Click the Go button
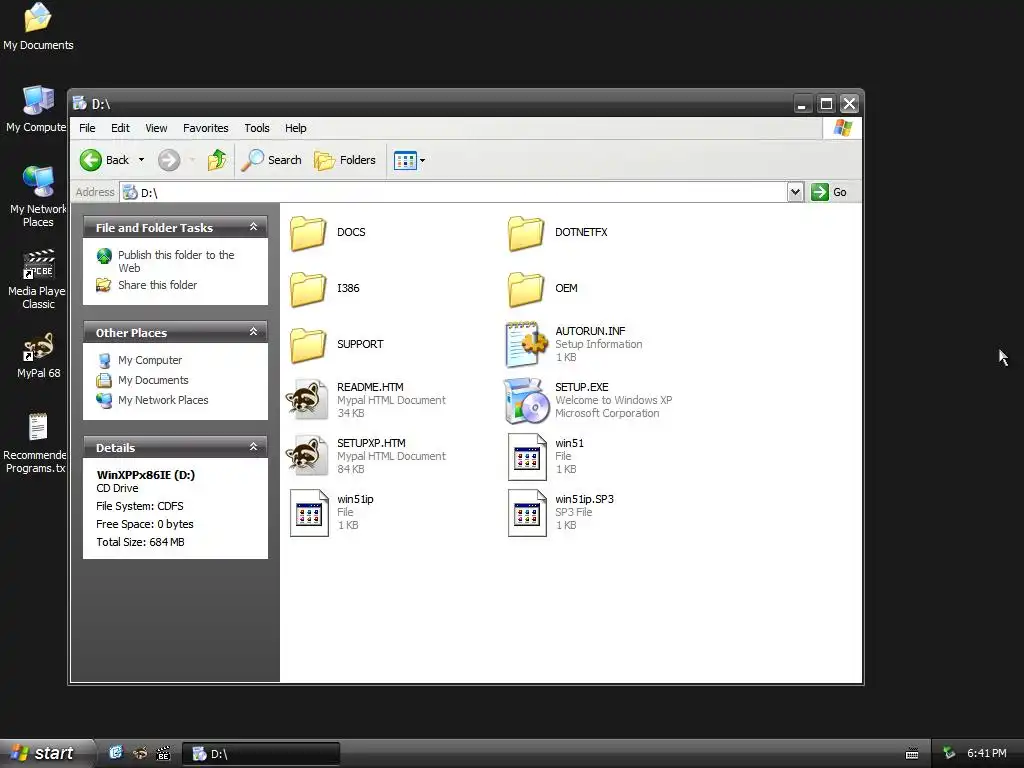The image size is (1024, 768). (x=829, y=192)
